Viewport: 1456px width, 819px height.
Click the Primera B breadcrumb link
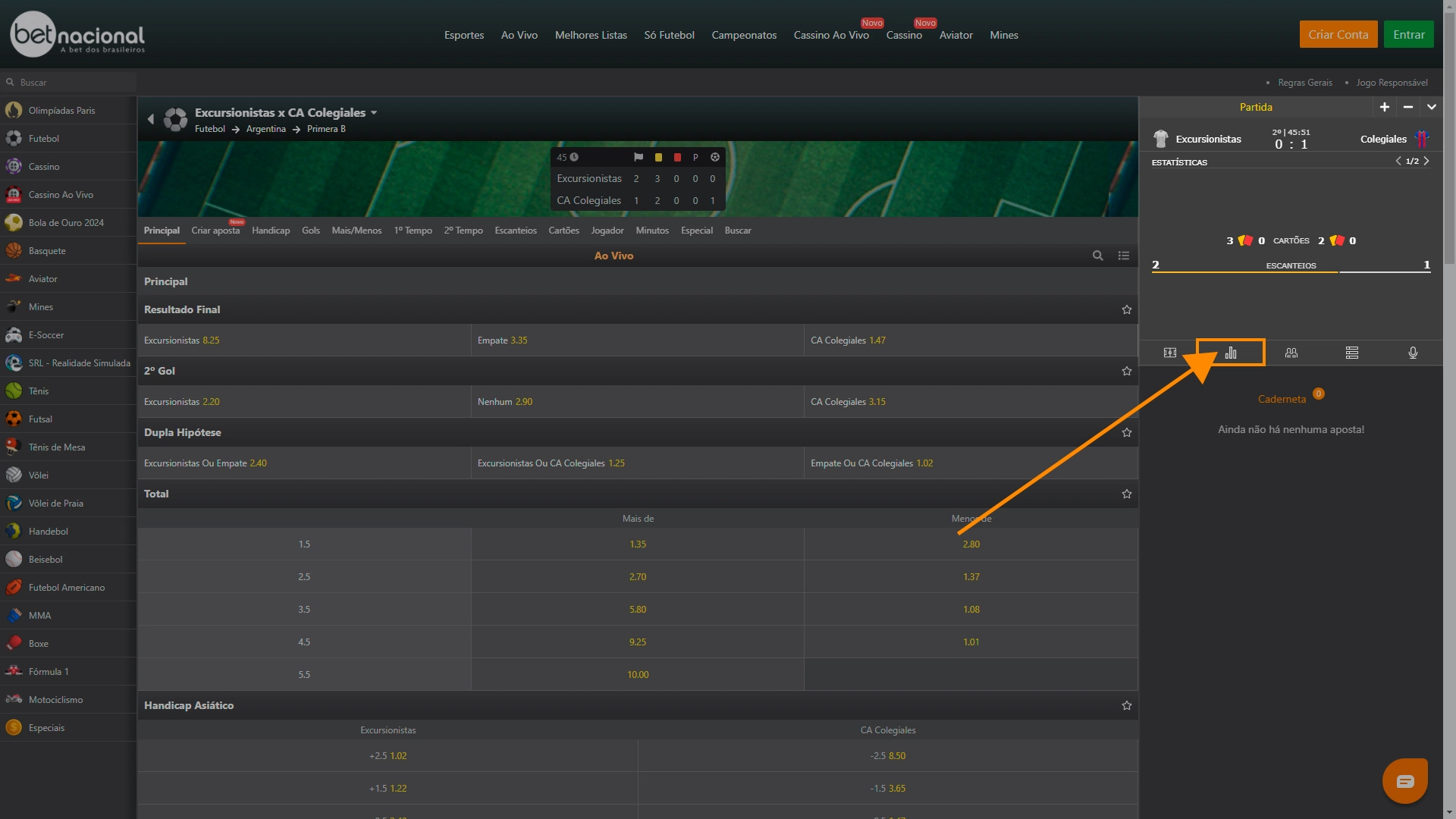coord(326,129)
